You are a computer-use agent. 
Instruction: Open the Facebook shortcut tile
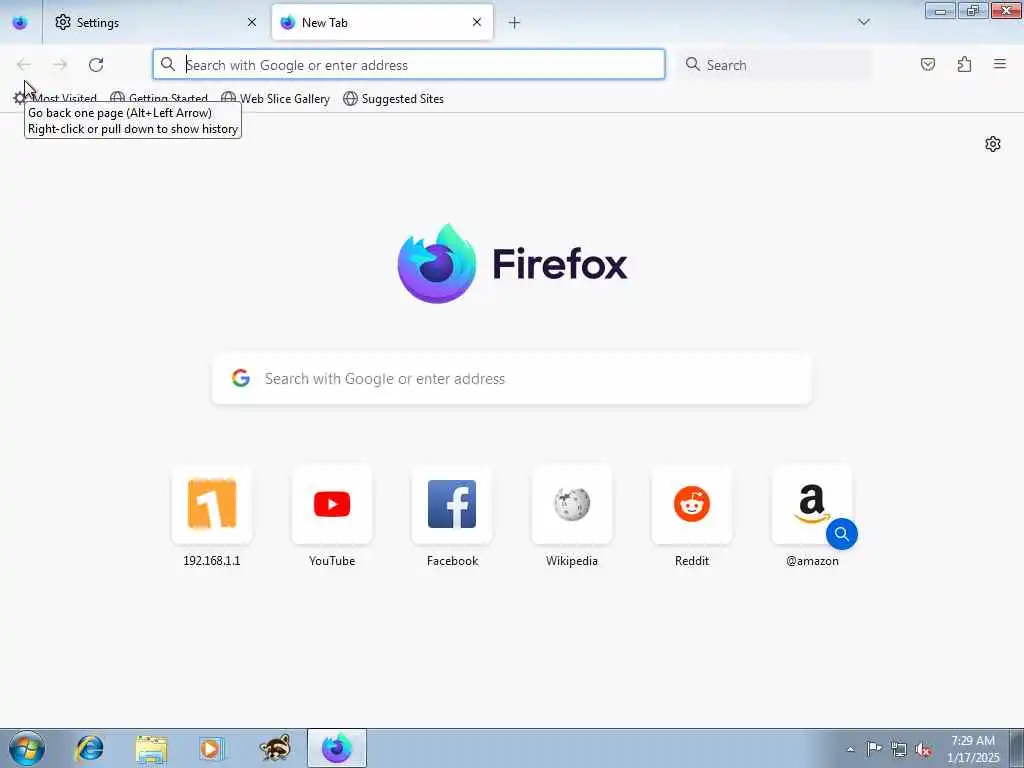tap(452, 504)
